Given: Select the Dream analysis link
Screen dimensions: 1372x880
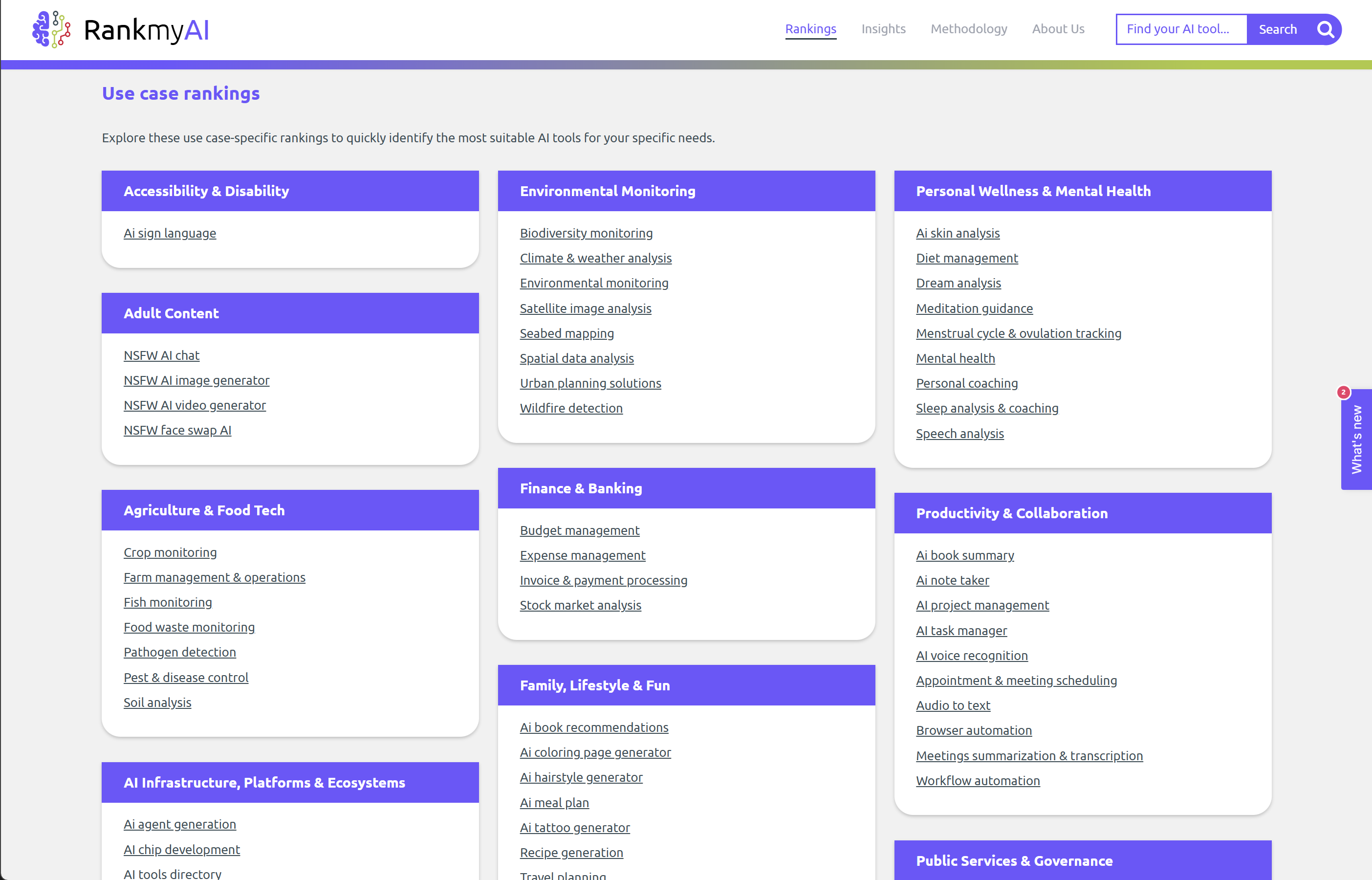Looking at the screenshot, I should 958,284.
